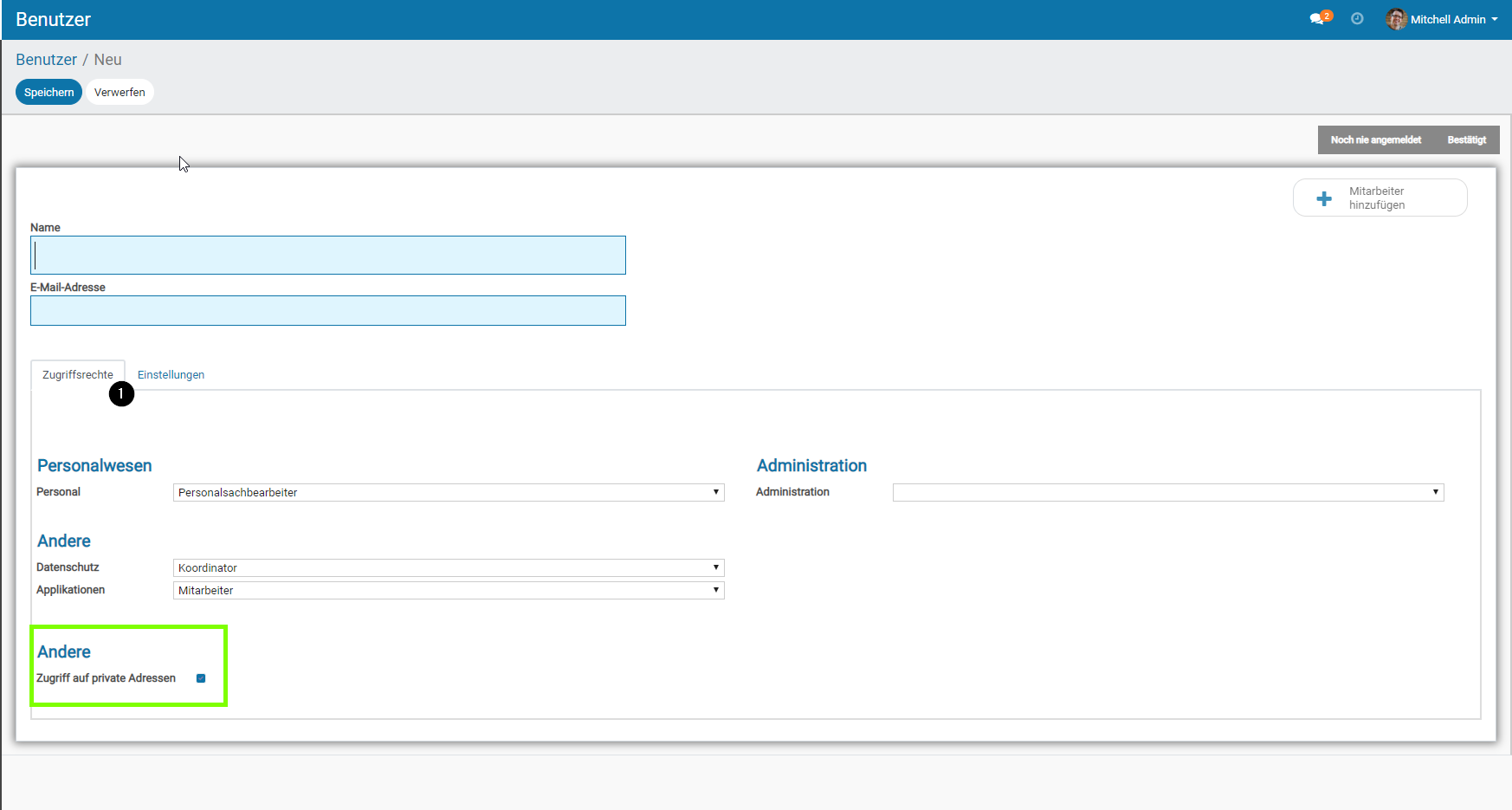Click the black step marker 1
The width and height of the screenshot is (1512, 810).
(121, 394)
